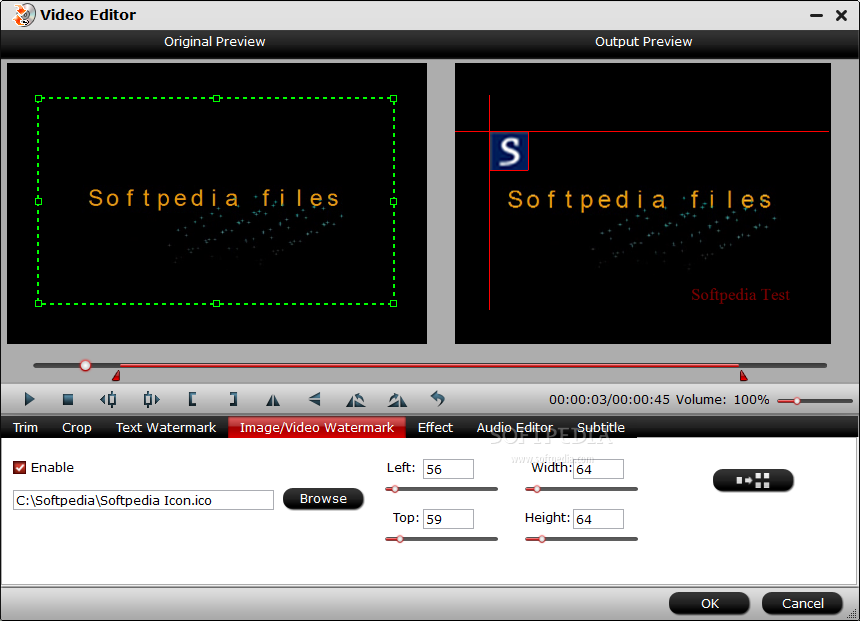Click the watermark file path field

click(x=143, y=500)
